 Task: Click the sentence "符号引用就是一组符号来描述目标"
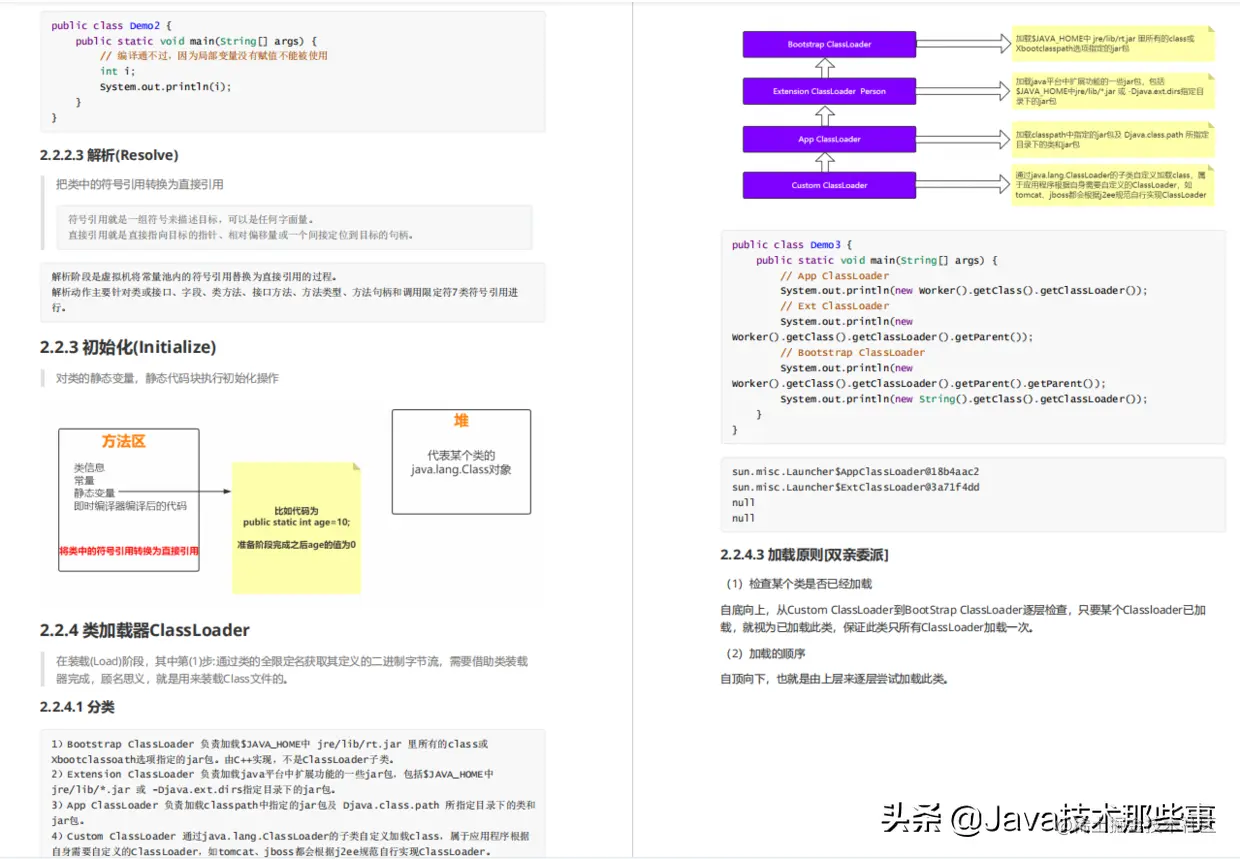(190, 219)
